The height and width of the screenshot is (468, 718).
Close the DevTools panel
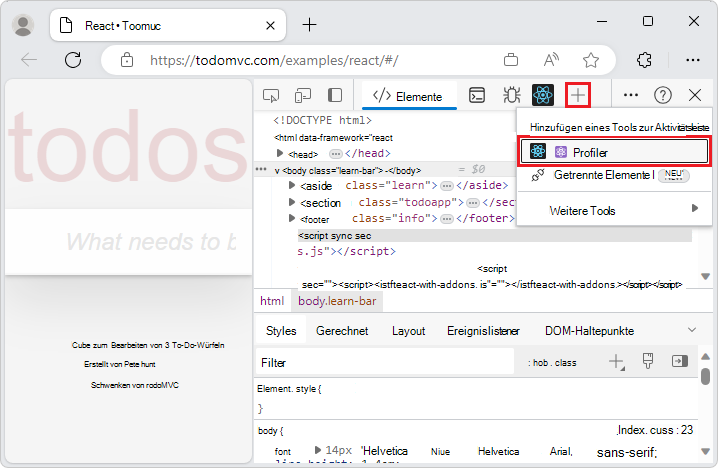point(695,95)
